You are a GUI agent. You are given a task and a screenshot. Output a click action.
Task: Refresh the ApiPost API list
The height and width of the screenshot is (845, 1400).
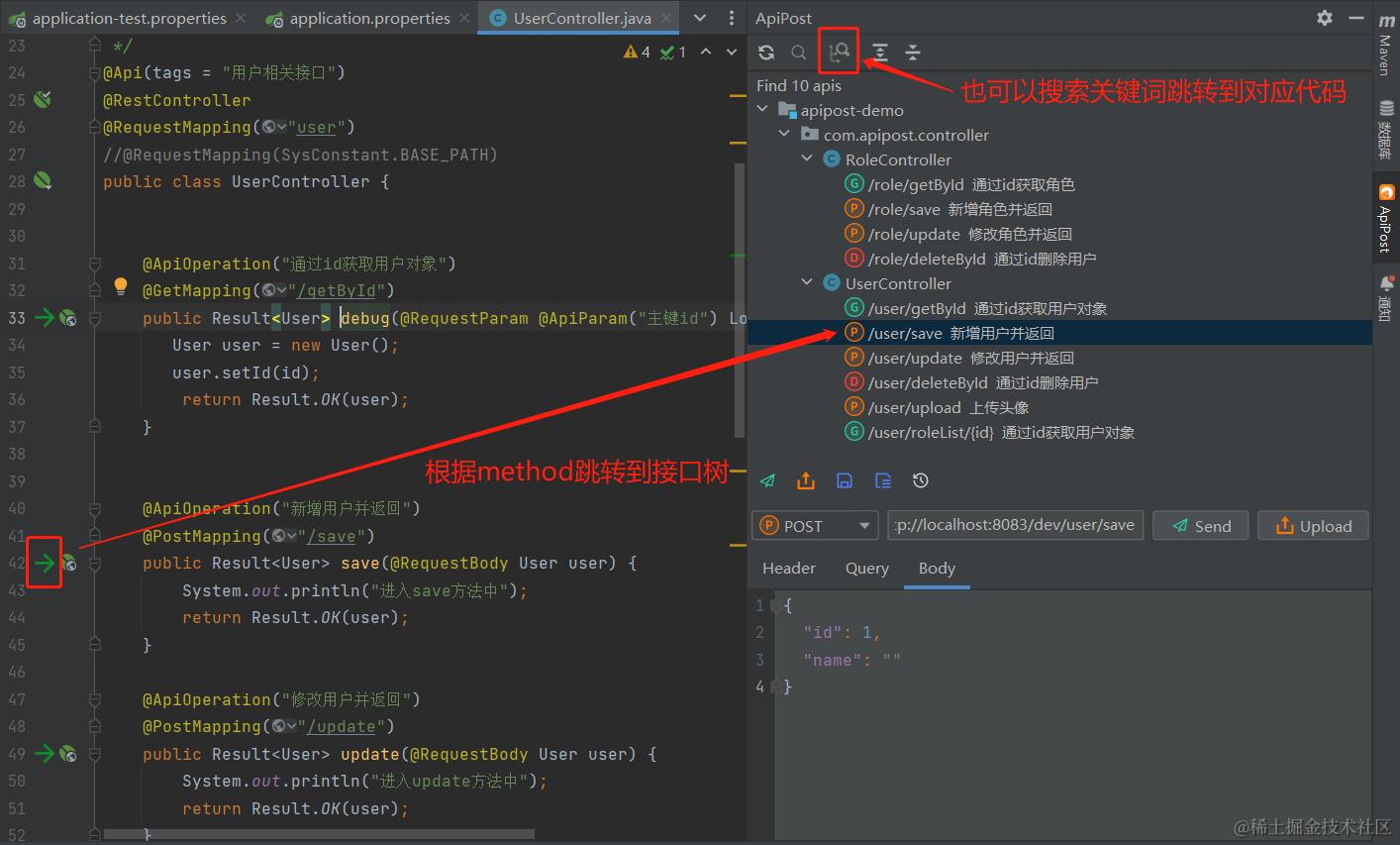[x=766, y=53]
